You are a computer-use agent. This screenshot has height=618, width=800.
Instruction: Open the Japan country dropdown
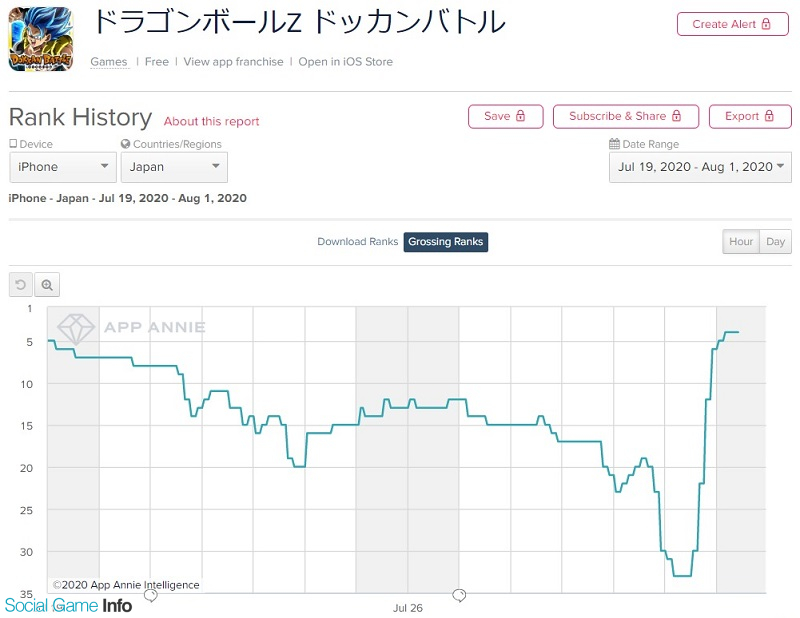coord(174,167)
